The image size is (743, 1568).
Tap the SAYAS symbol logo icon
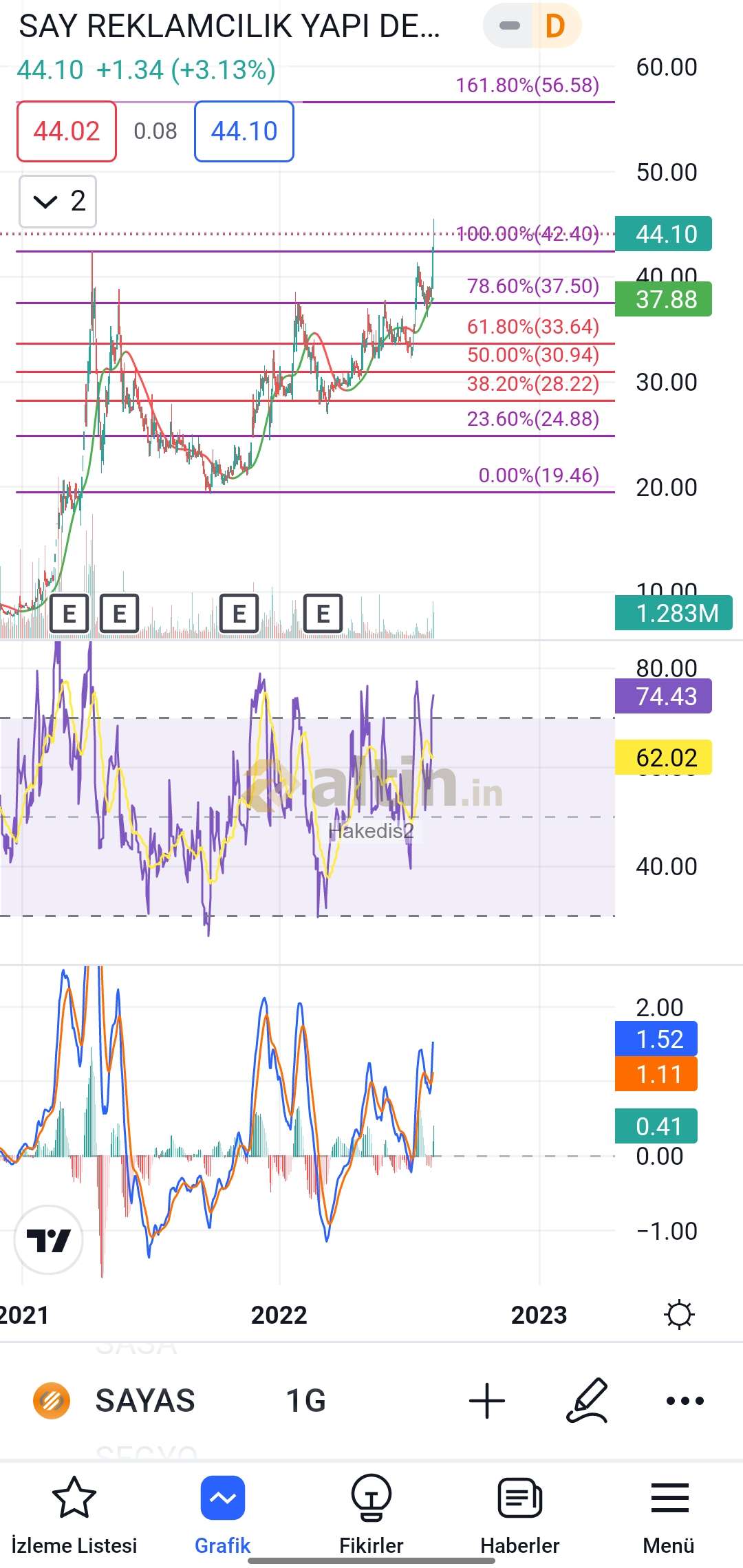coord(52,1401)
